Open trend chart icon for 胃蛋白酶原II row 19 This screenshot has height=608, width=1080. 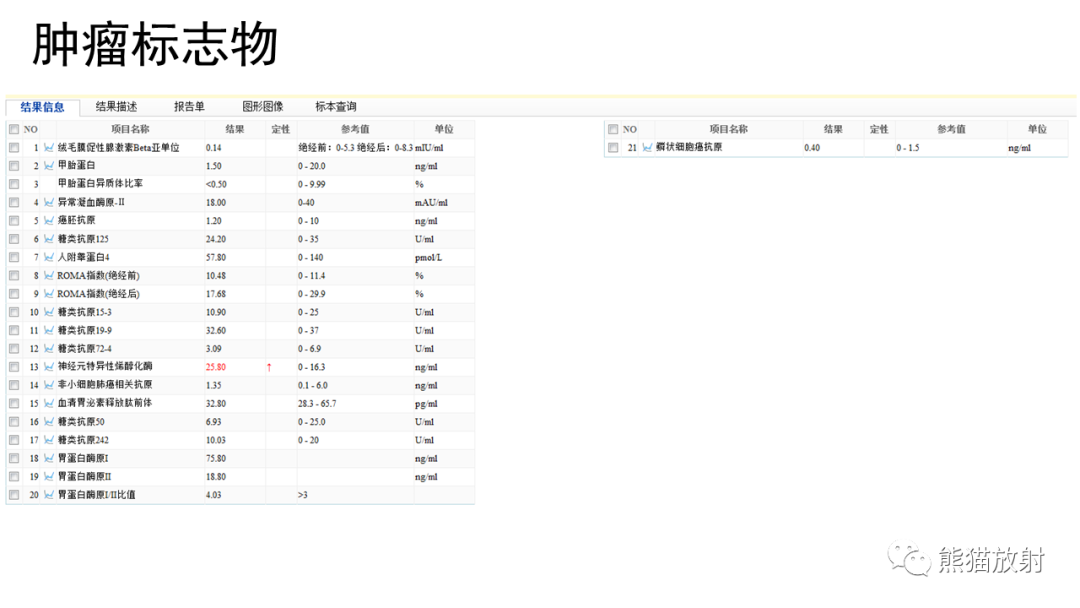(x=49, y=476)
